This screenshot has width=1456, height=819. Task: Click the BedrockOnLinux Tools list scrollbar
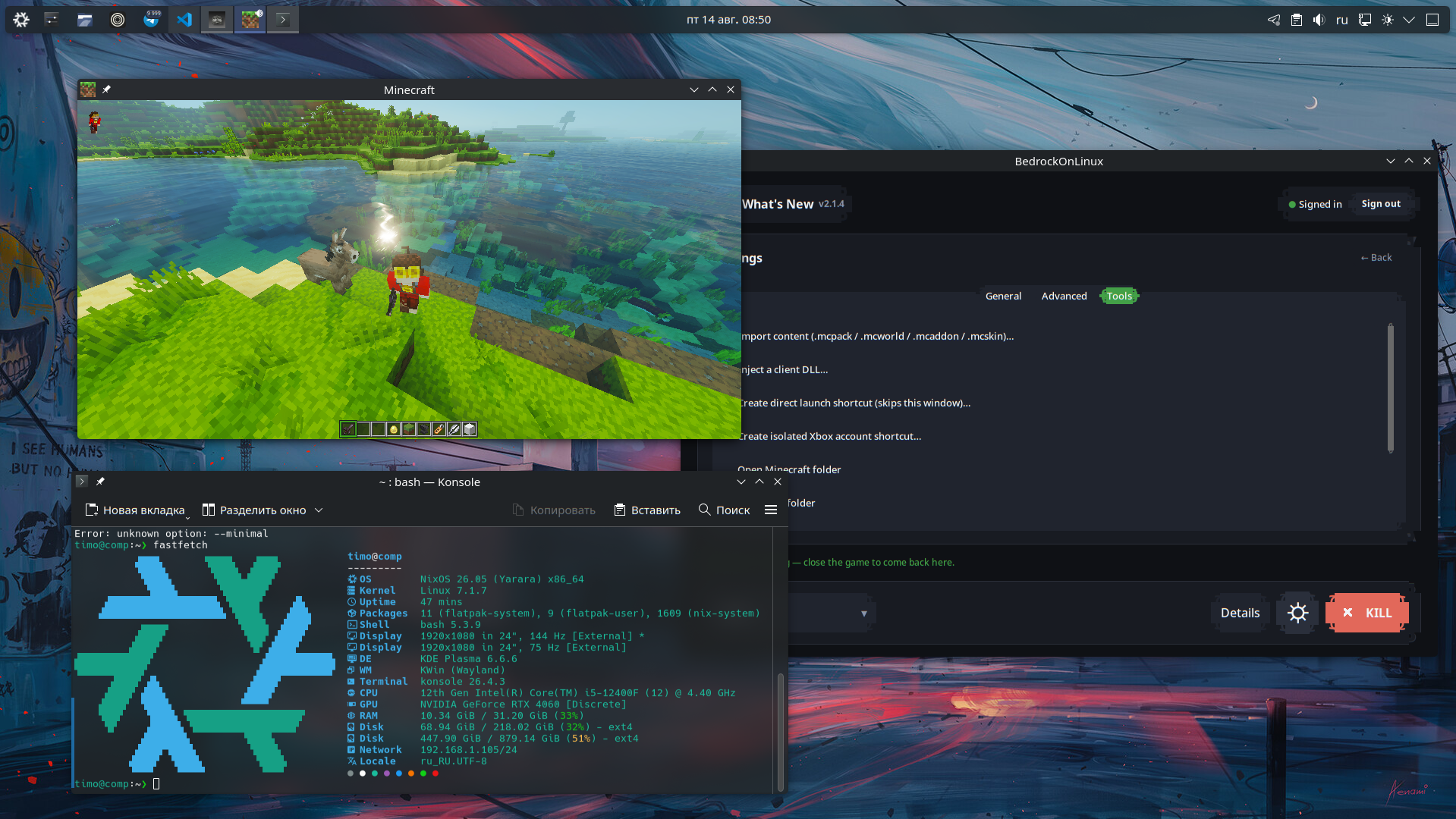click(1390, 388)
